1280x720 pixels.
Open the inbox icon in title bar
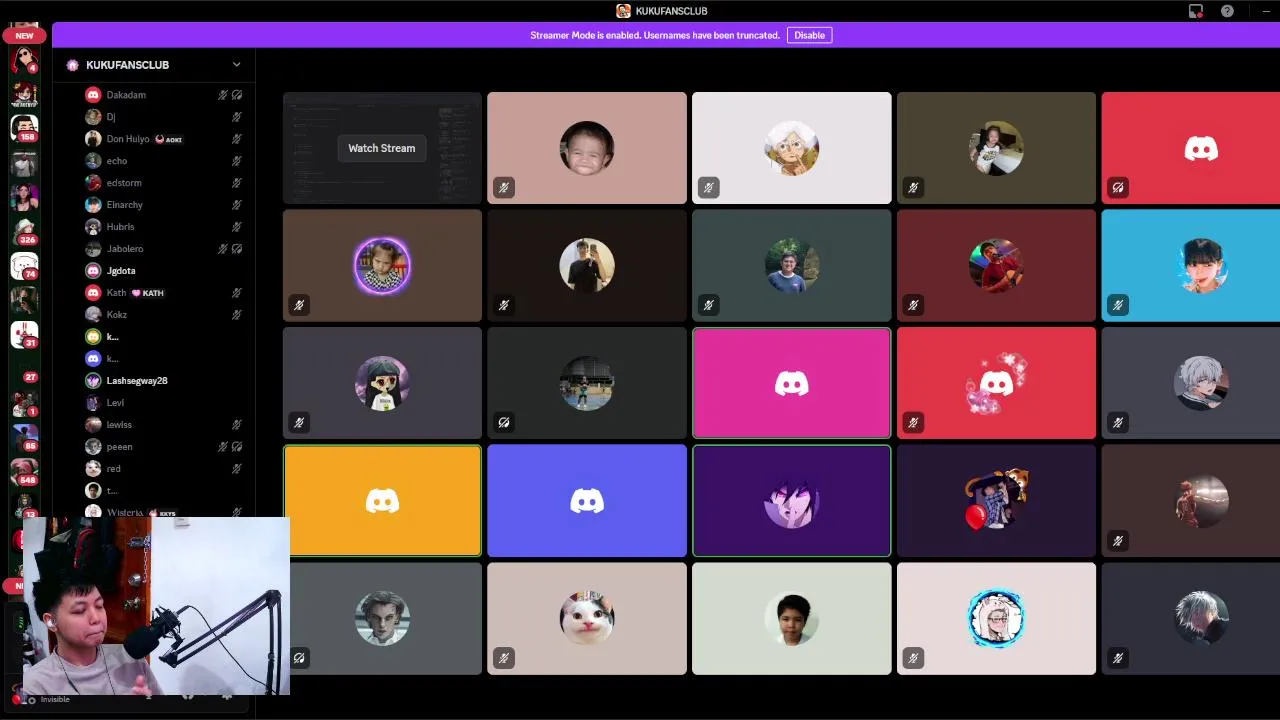[1195, 11]
